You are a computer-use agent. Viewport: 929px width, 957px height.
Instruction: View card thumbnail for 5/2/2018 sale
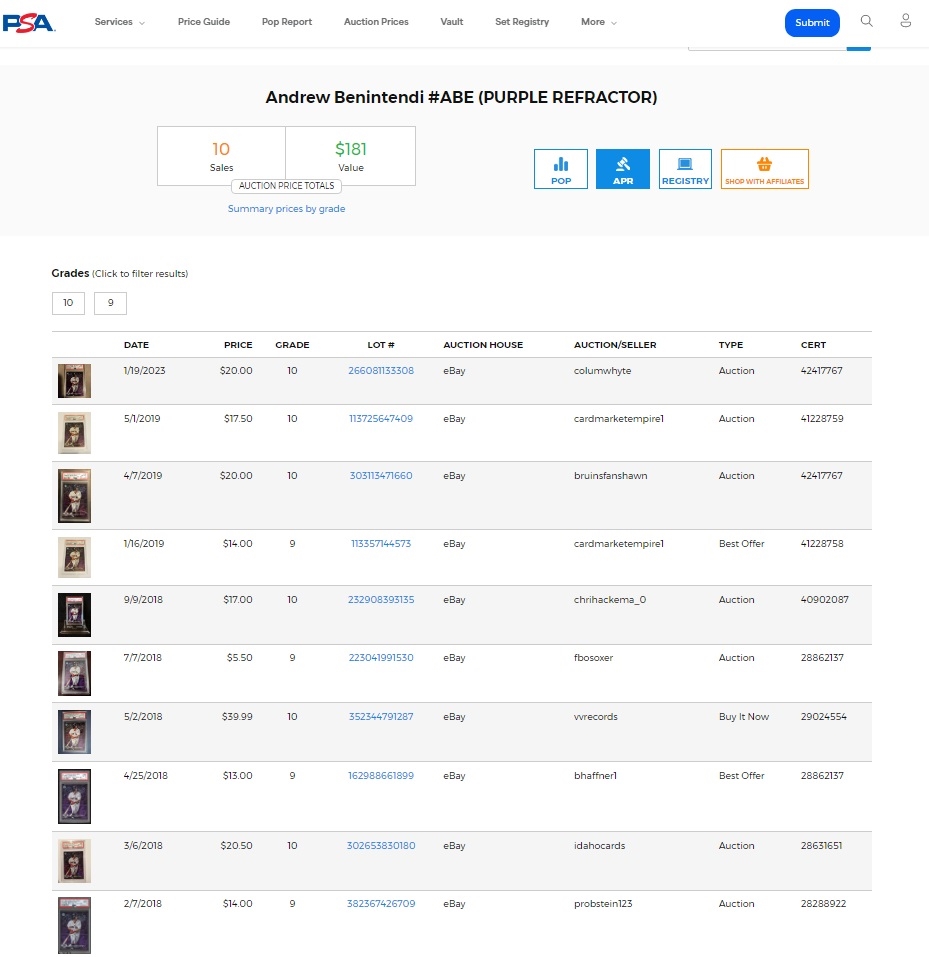tap(74, 732)
